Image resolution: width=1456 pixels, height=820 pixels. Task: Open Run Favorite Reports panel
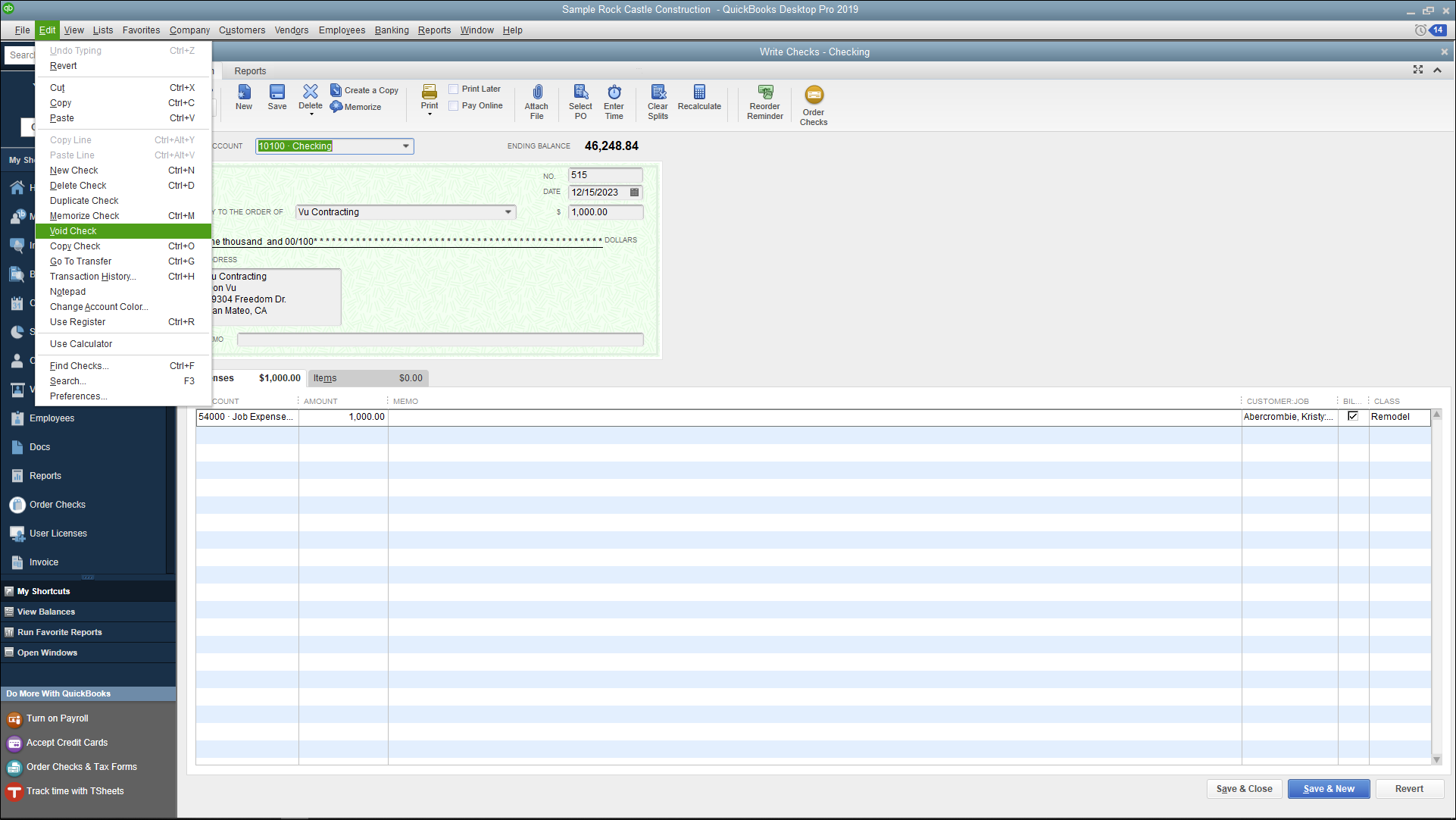(88, 632)
